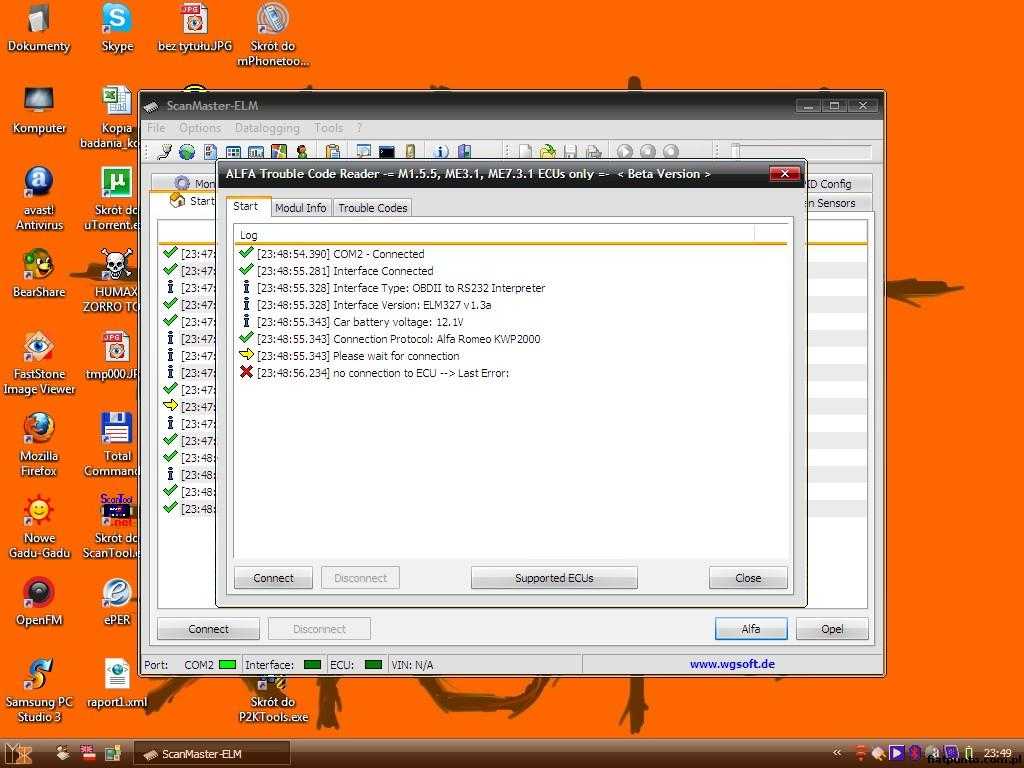
Task: Click the Opel button
Action: click(x=832, y=629)
